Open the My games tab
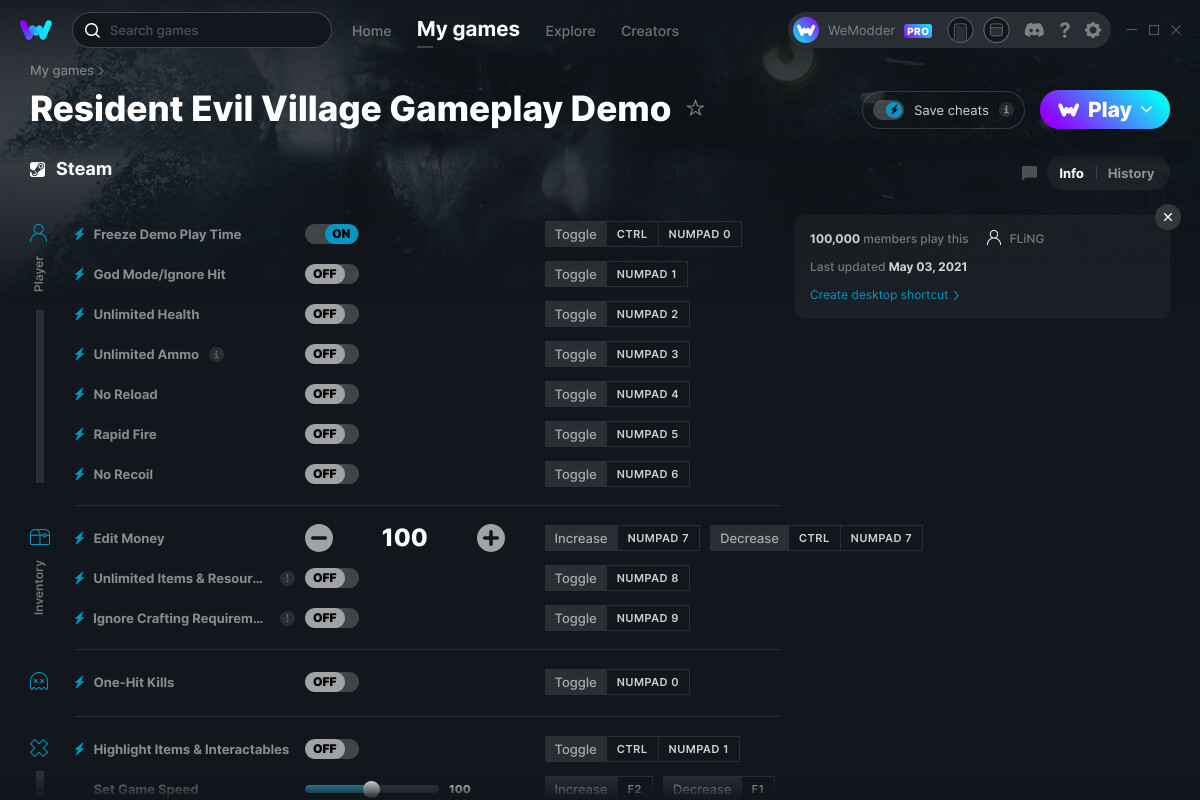The height and width of the screenshot is (800, 1200). tap(468, 29)
